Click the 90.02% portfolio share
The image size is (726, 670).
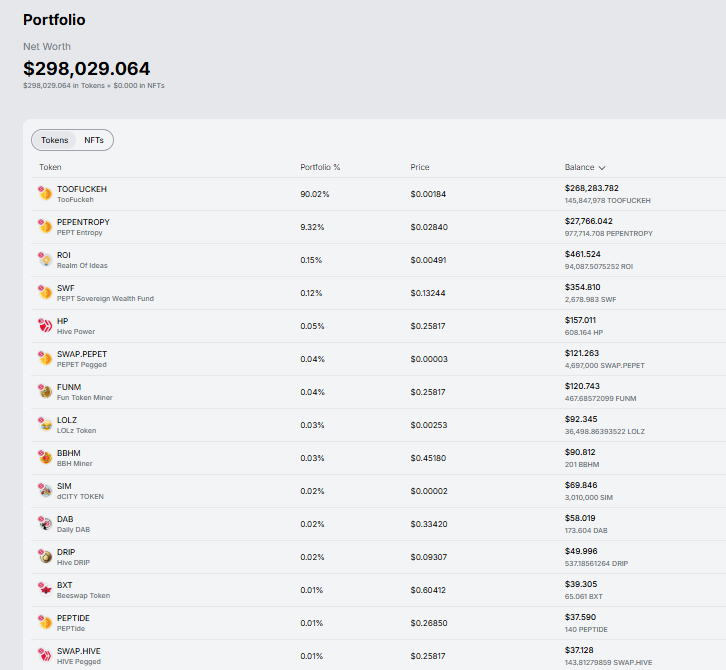(314, 194)
